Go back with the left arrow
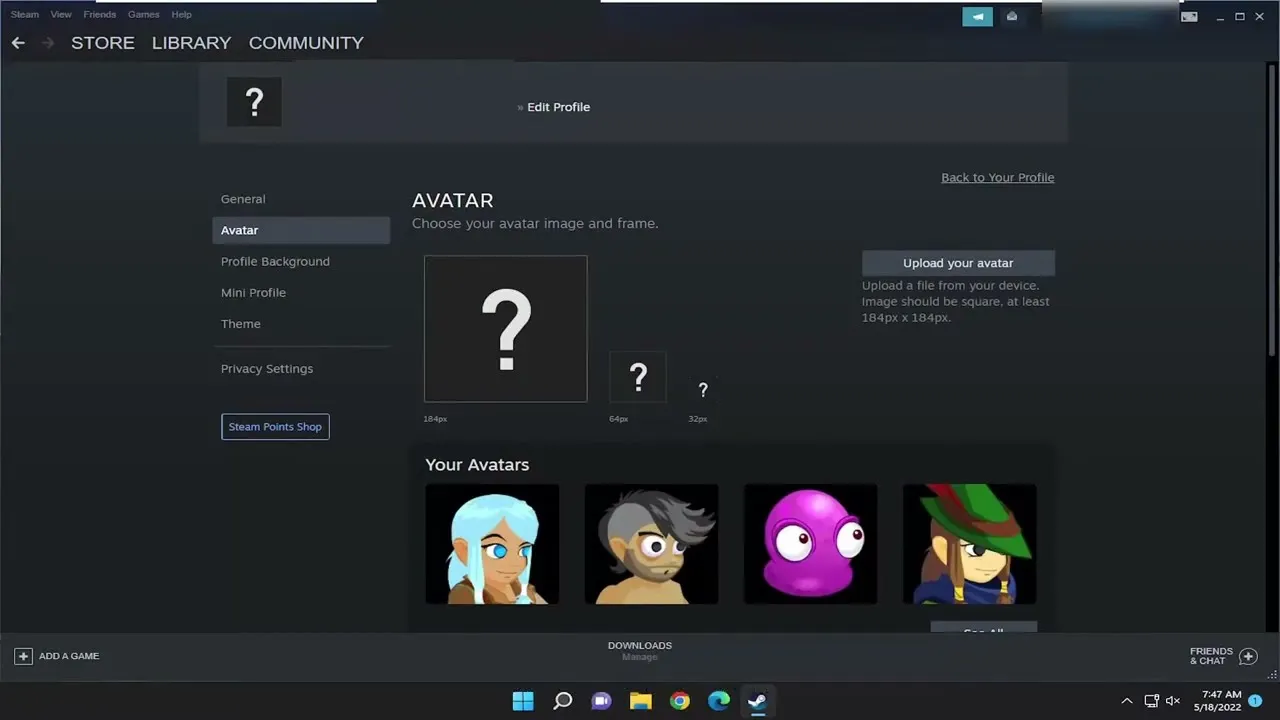 [18, 43]
